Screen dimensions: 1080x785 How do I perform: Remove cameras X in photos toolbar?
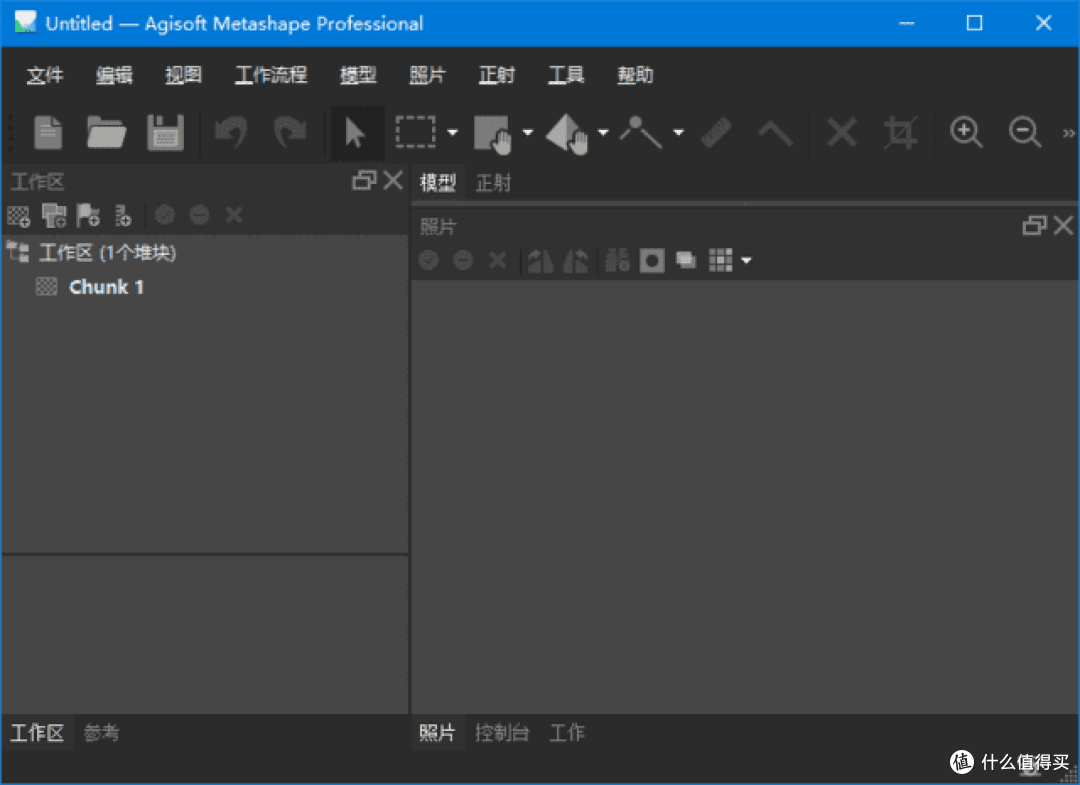(x=497, y=260)
